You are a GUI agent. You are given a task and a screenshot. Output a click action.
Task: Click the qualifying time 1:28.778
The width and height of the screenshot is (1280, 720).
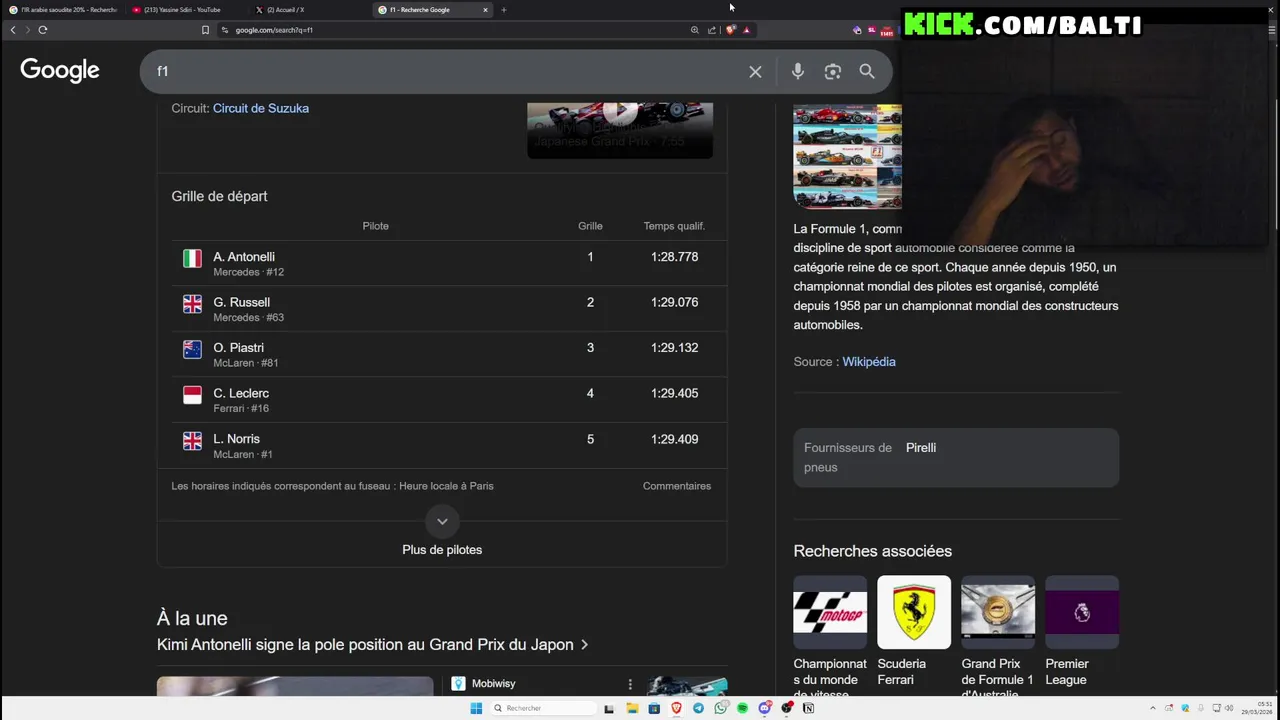coord(674,257)
